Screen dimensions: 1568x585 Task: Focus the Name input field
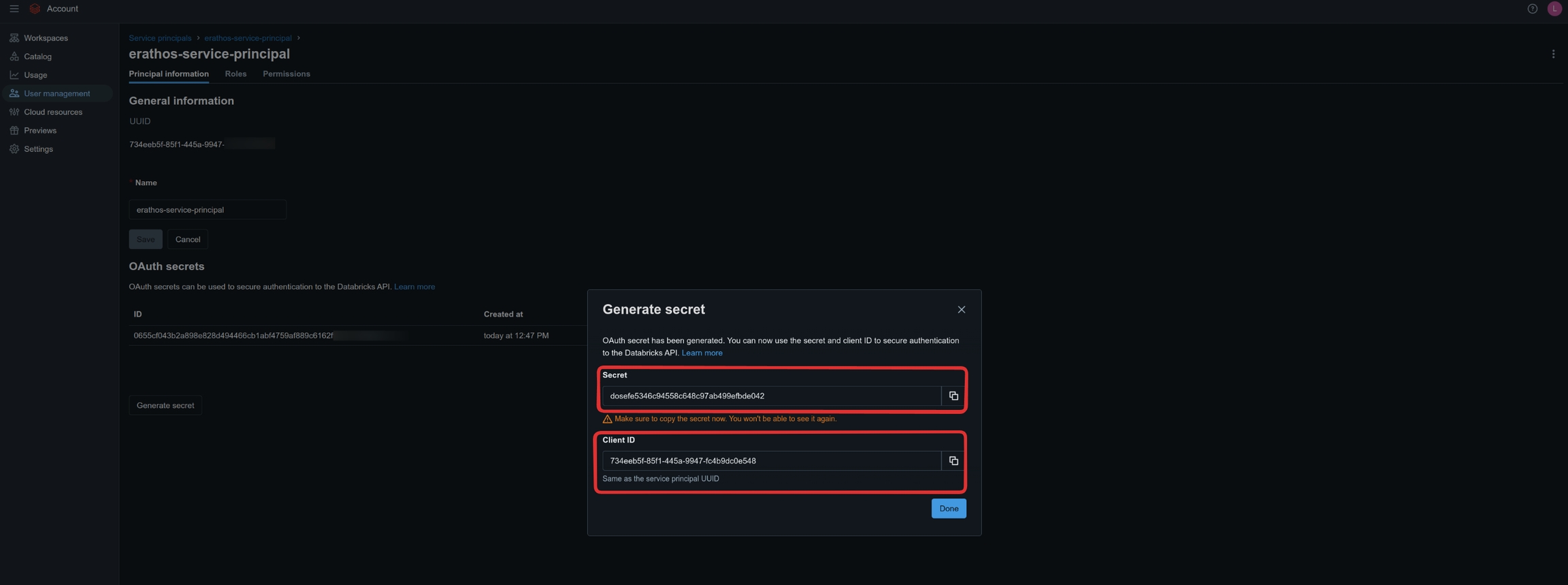pyautogui.click(x=208, y=210)
